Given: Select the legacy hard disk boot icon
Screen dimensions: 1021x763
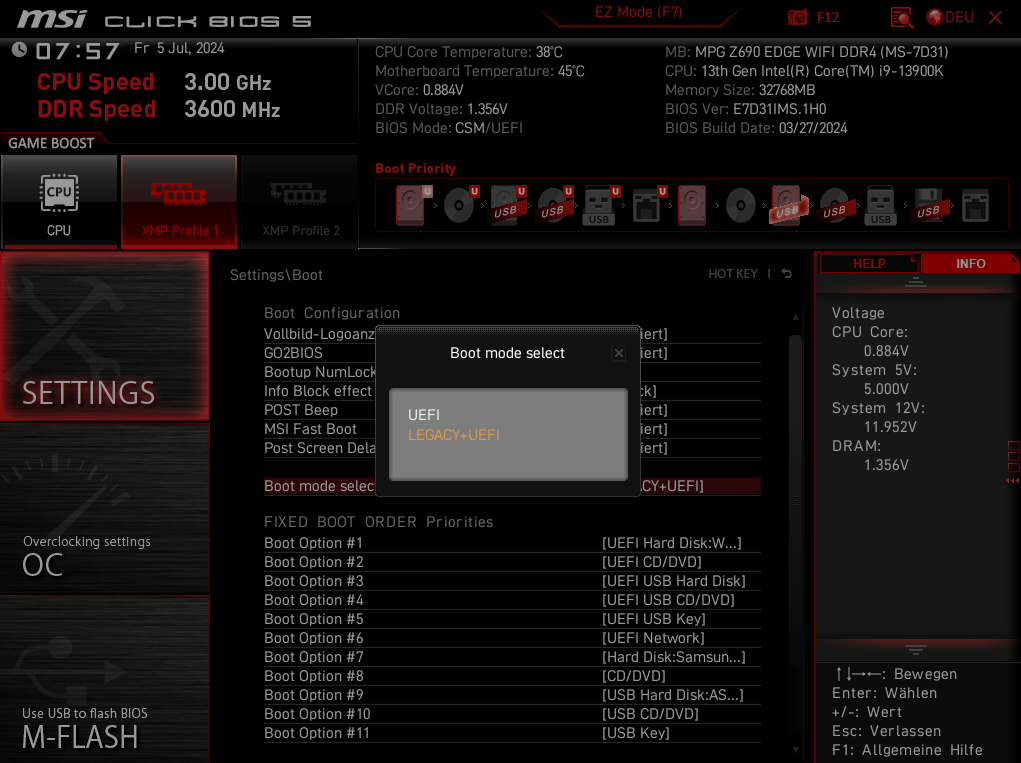Looking at the screenshot, I should coord(692,205).
